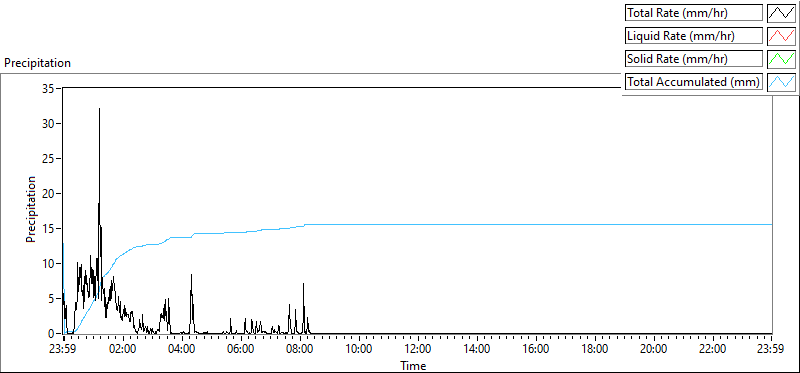
Task: Click the Time X-axis title
Action: (413, 365)
